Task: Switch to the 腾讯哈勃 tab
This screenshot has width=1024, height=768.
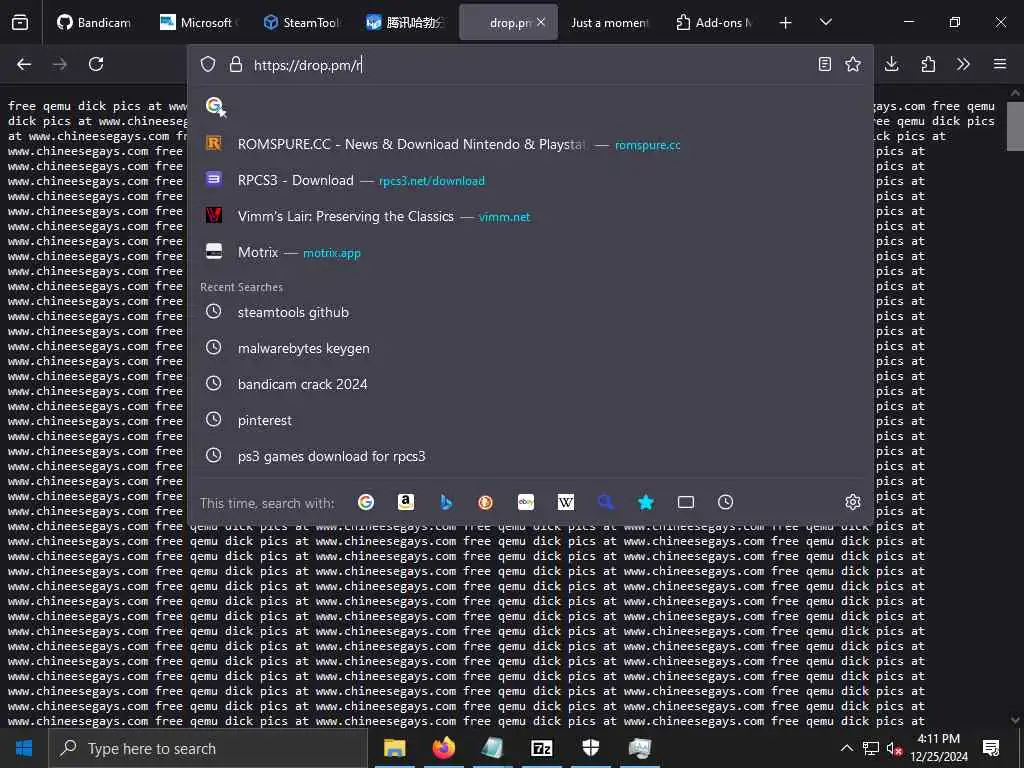Action: point(404,22)
